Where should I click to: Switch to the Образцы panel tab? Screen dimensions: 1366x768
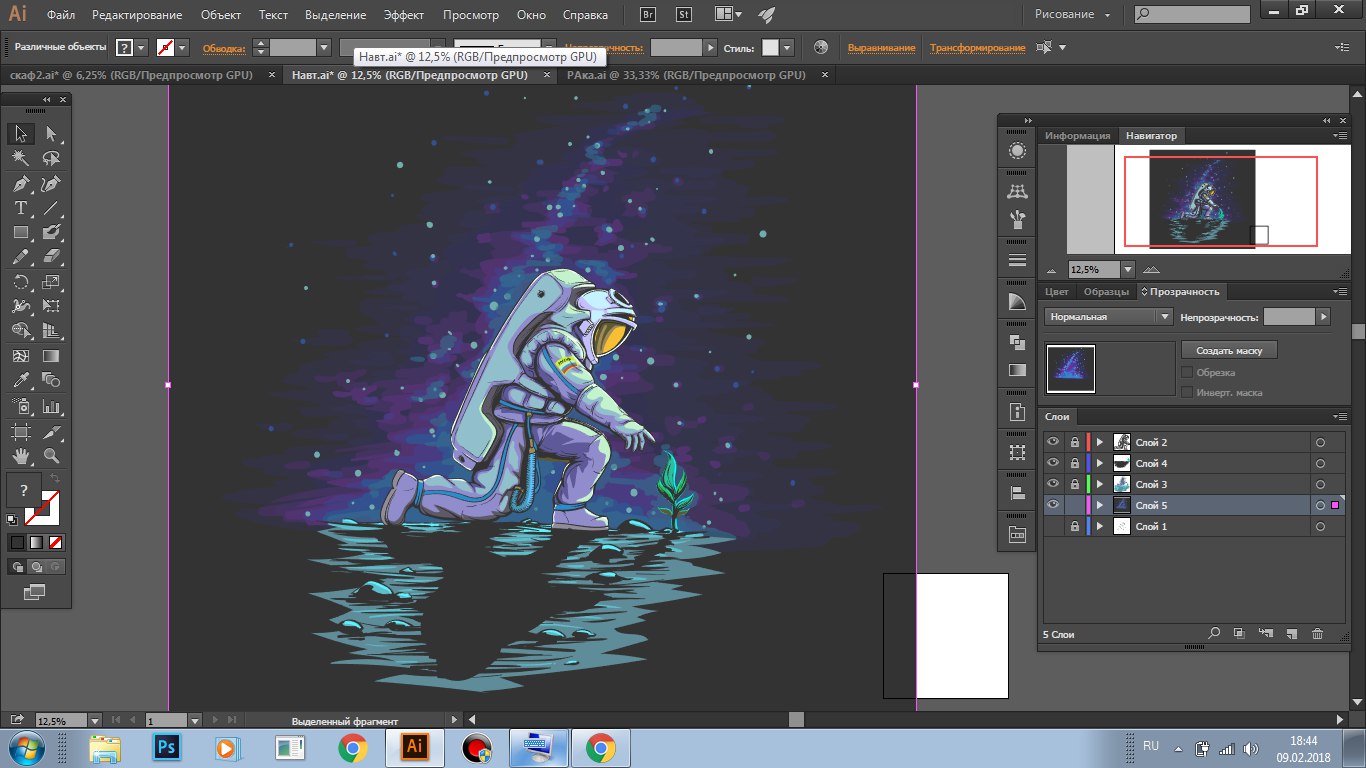tap(1106, 291)
